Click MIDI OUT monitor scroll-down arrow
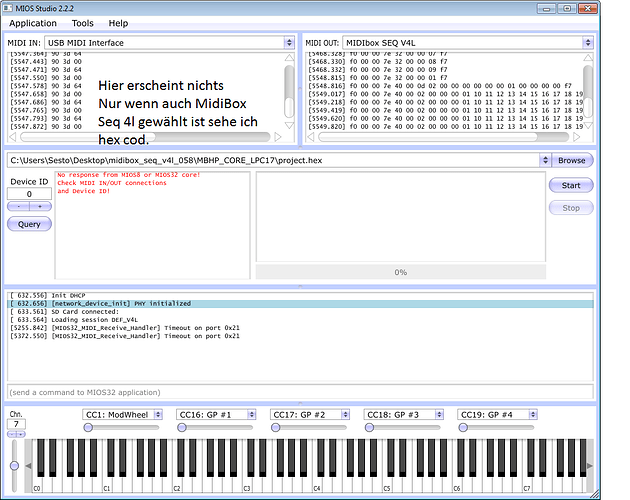The image size is (630, 500). [x=588, y=126]
